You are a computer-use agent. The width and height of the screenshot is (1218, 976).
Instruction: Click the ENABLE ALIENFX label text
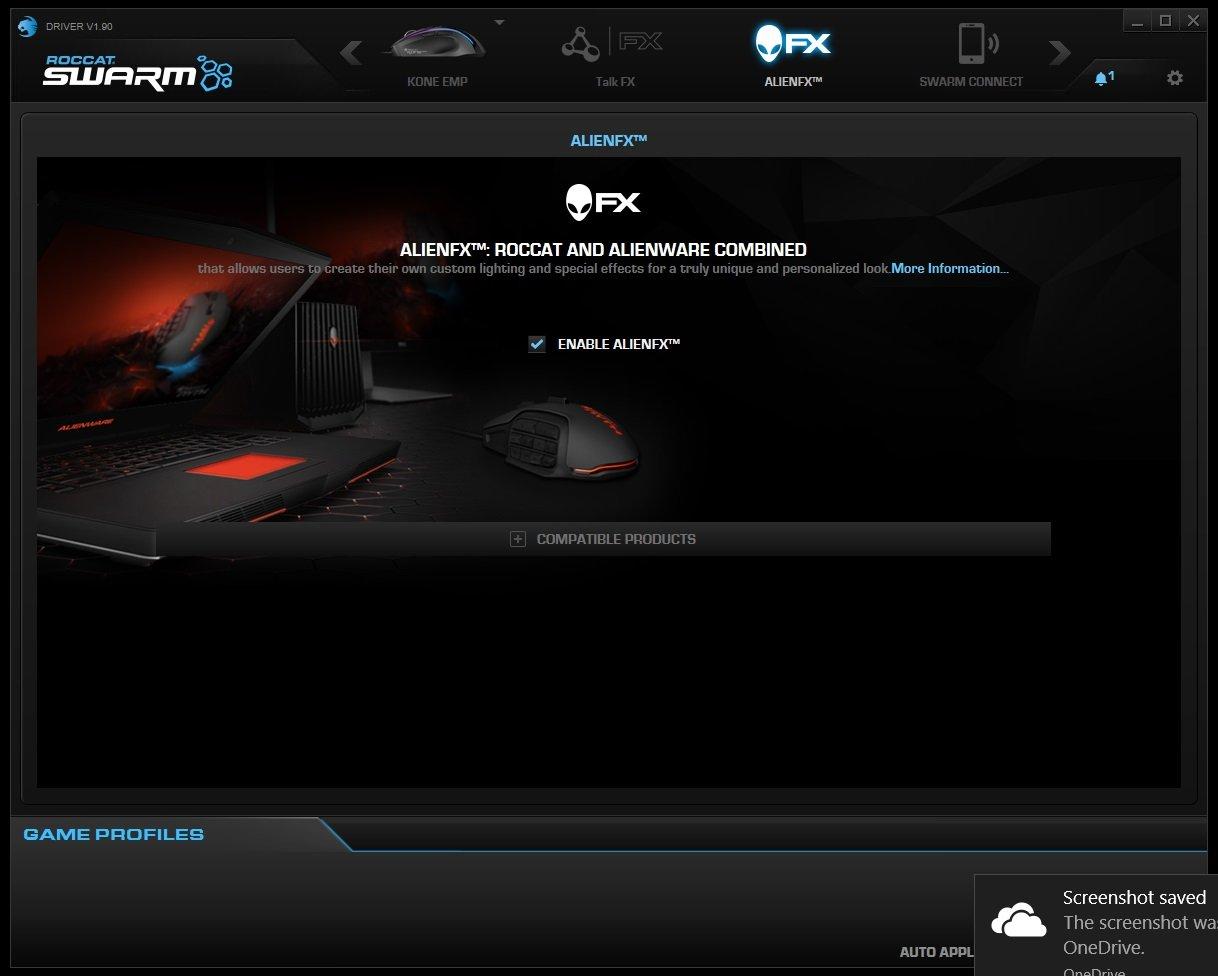click(619, 344)
